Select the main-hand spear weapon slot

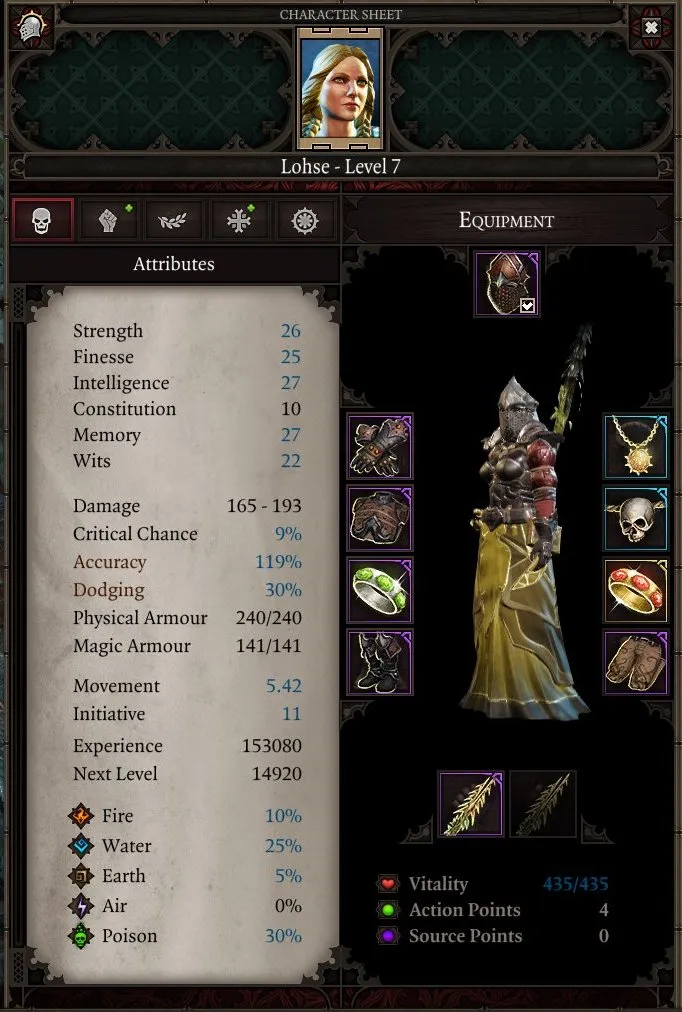point(471,804)
